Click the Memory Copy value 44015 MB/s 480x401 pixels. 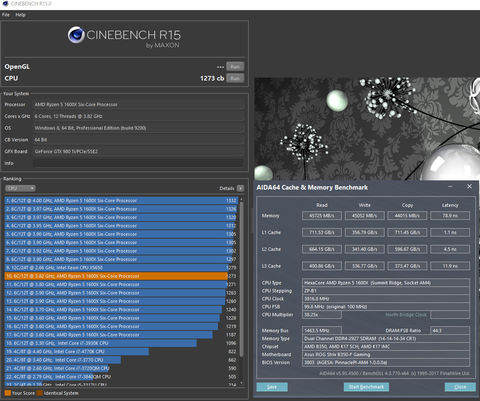(407, 216)
